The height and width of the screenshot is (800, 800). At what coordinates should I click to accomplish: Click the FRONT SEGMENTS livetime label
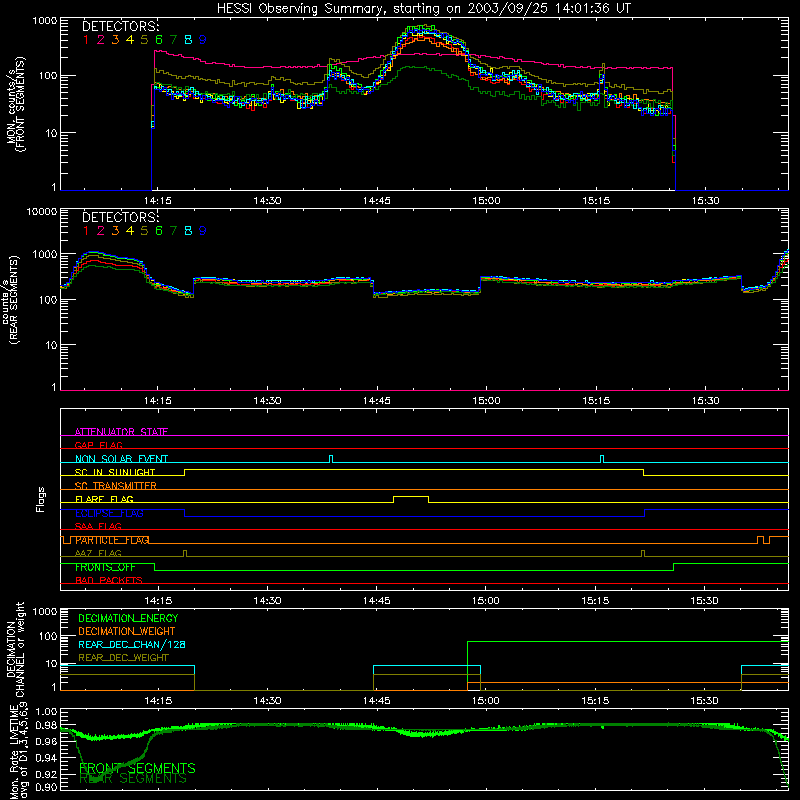coord(137,768)
